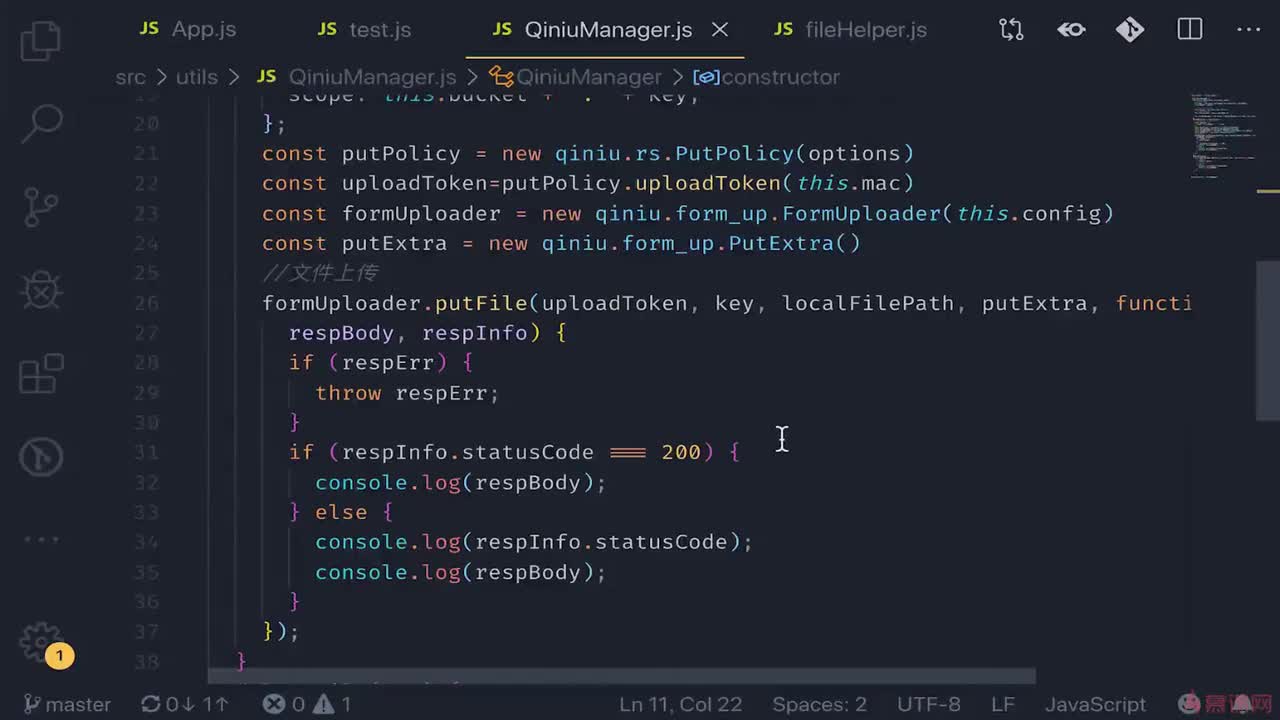1280x720 pixels.
Task: Open the src breadcrumb folder
Action: coord(130,77)
